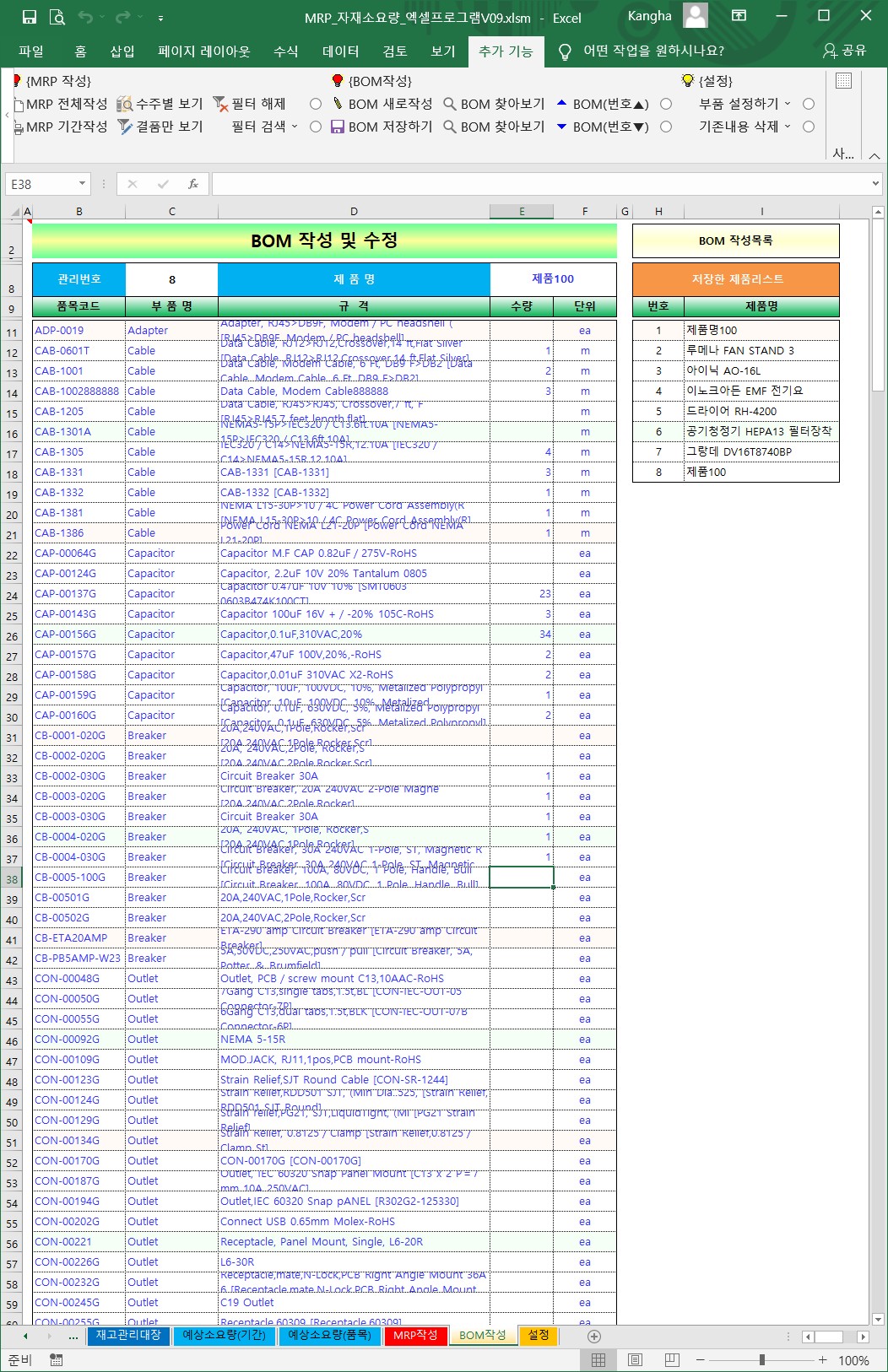Click the Add new sheet plus icon

(x=593, y=1337)
